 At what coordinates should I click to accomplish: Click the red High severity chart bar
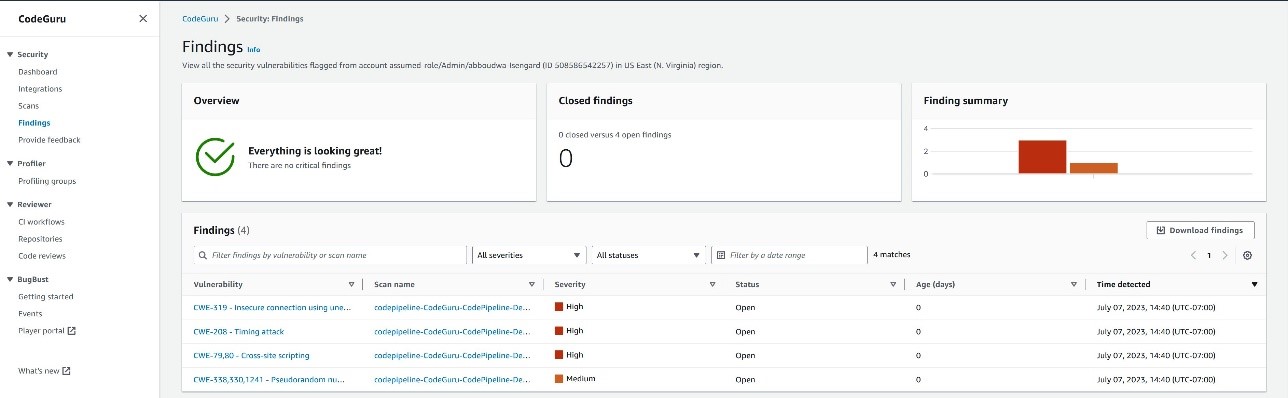pos(1042,157)
